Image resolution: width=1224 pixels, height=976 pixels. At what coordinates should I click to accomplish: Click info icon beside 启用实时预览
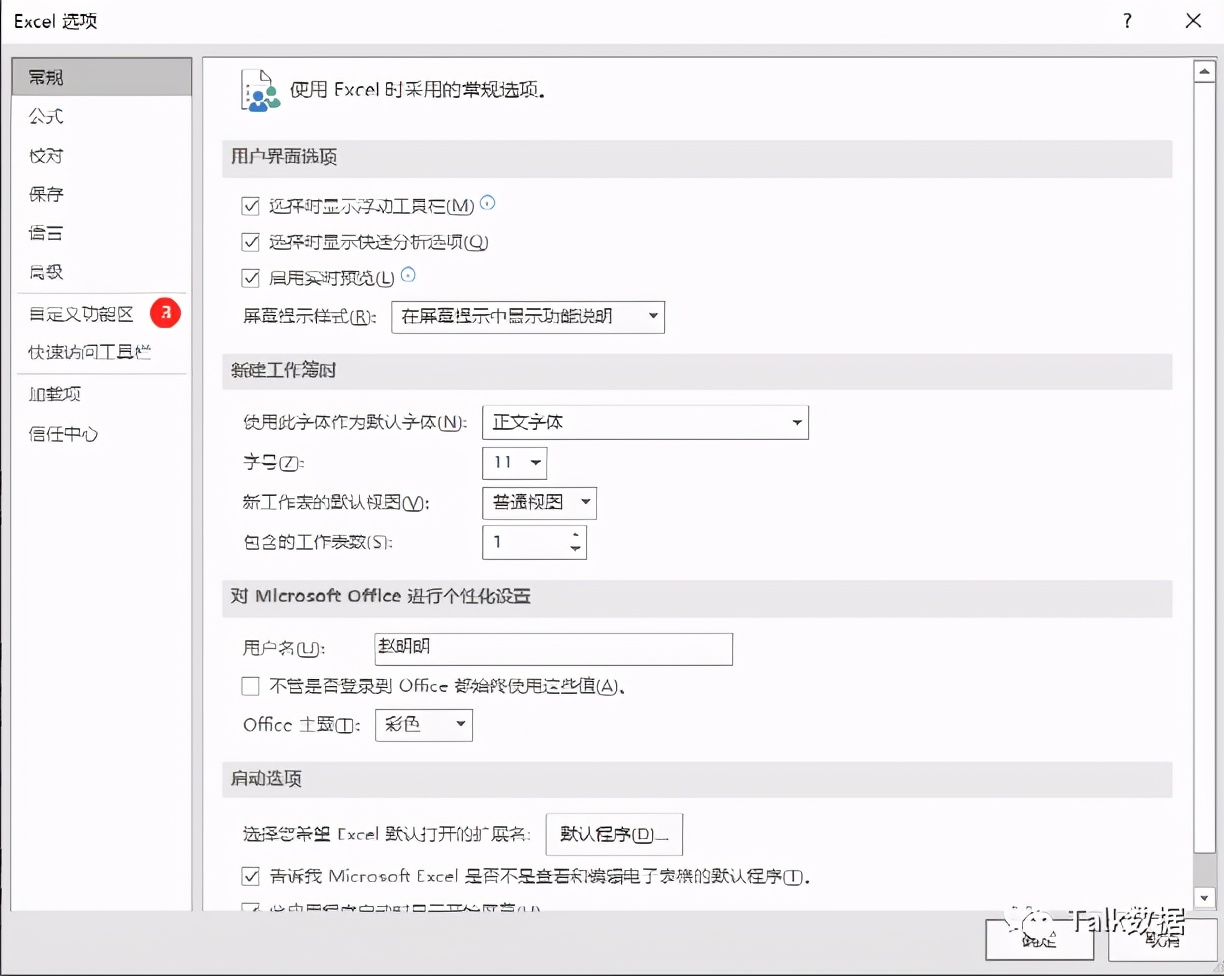click(x=408, y=276)
